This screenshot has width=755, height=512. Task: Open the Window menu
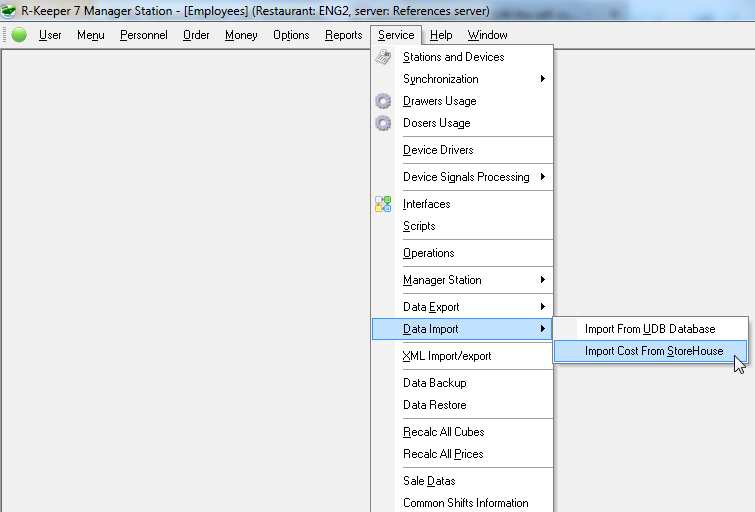487,35
